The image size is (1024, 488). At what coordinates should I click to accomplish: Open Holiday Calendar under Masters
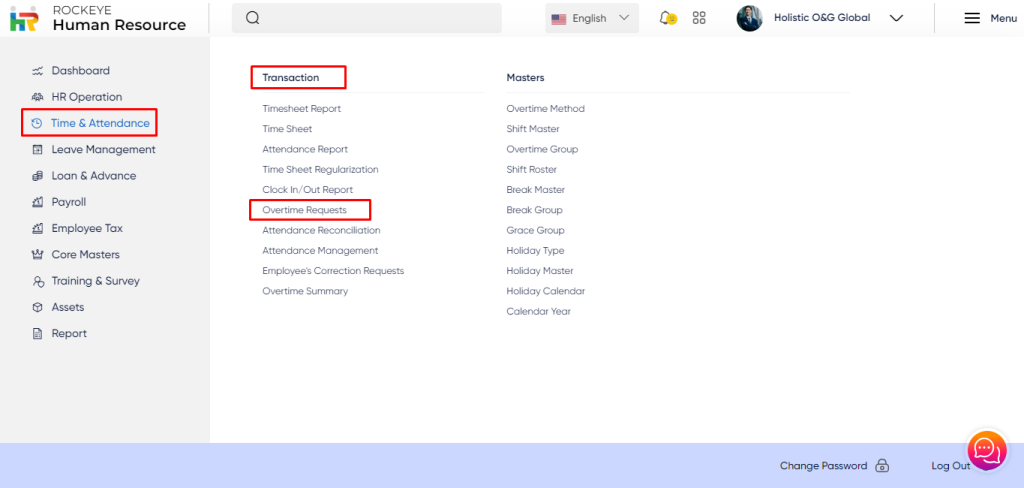coord(545,291)
